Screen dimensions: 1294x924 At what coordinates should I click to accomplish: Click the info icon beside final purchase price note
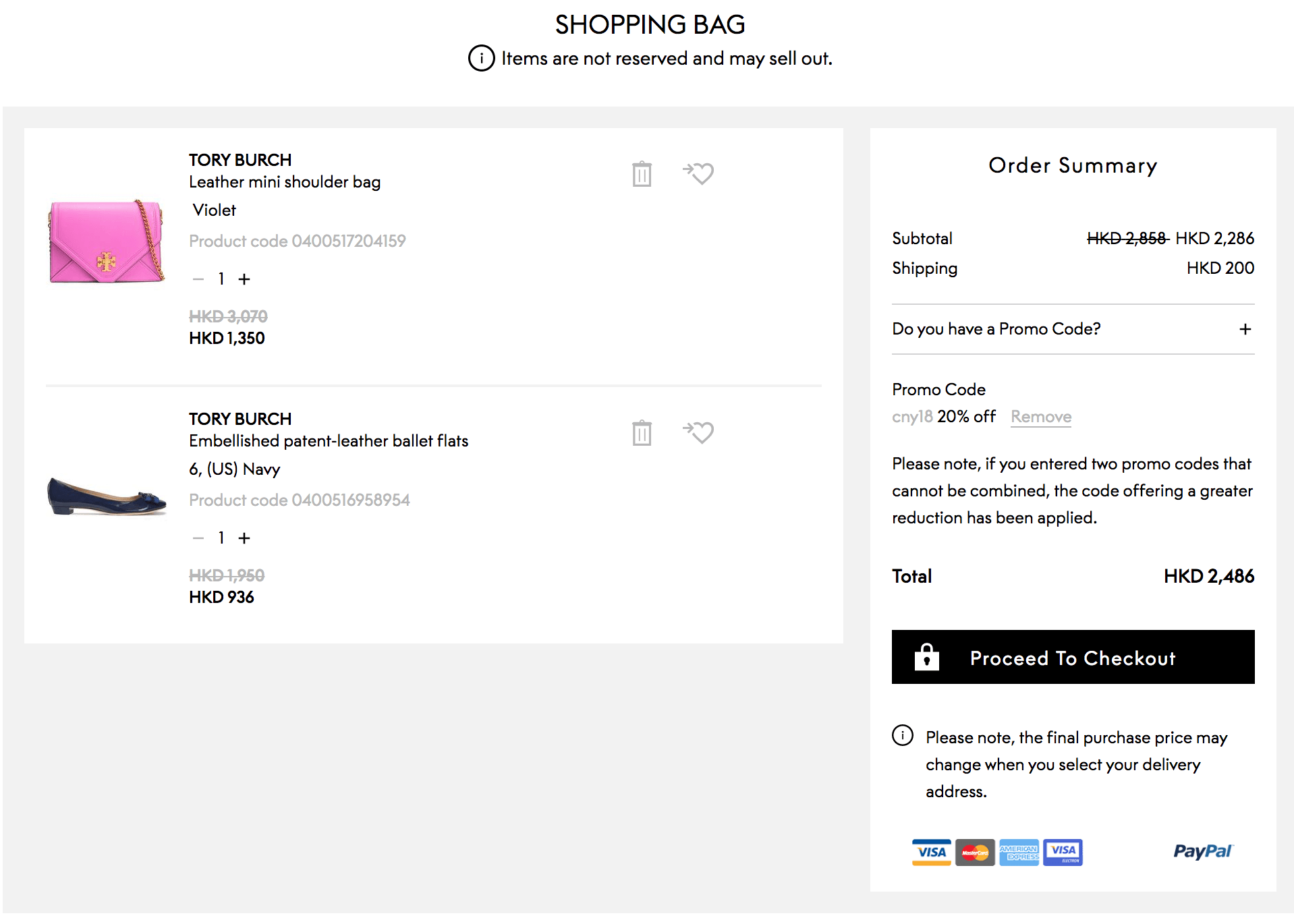pos(902,735)
